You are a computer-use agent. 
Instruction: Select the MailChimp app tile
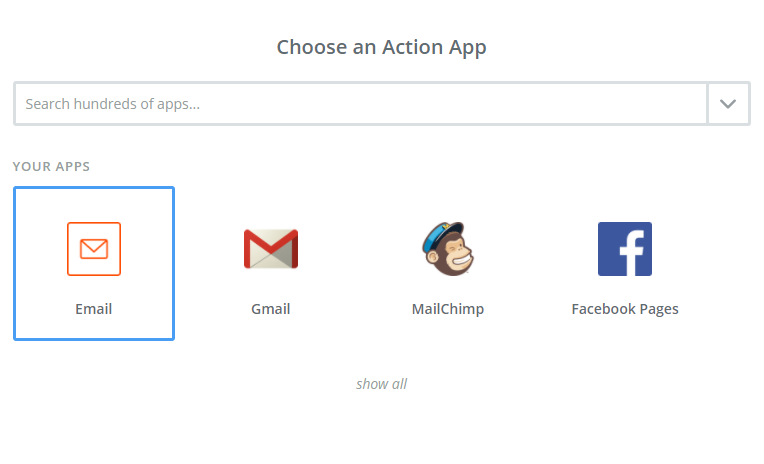[448, 264]
